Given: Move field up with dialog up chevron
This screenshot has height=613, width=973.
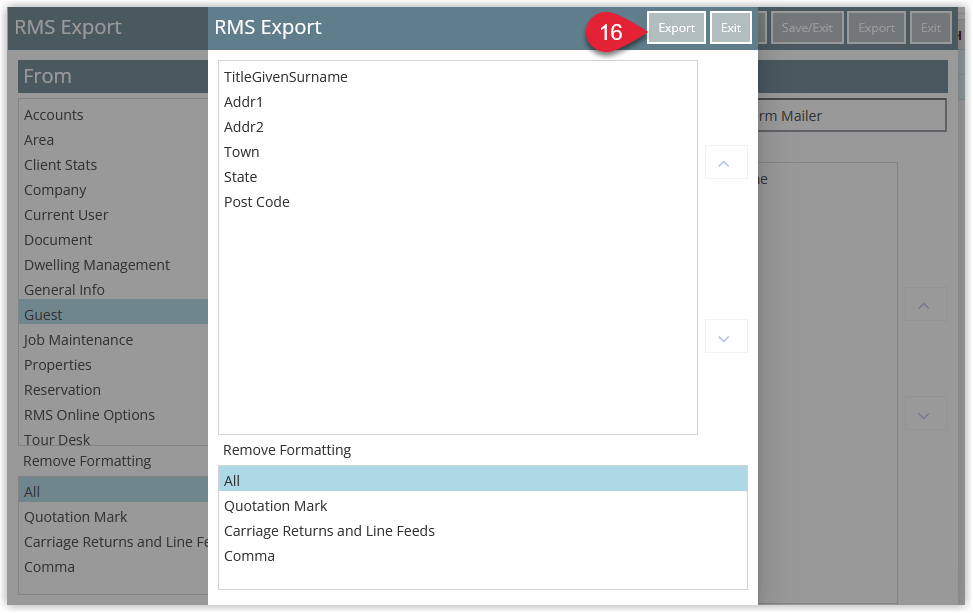Looking at the screenshot, I should (725, 163).
